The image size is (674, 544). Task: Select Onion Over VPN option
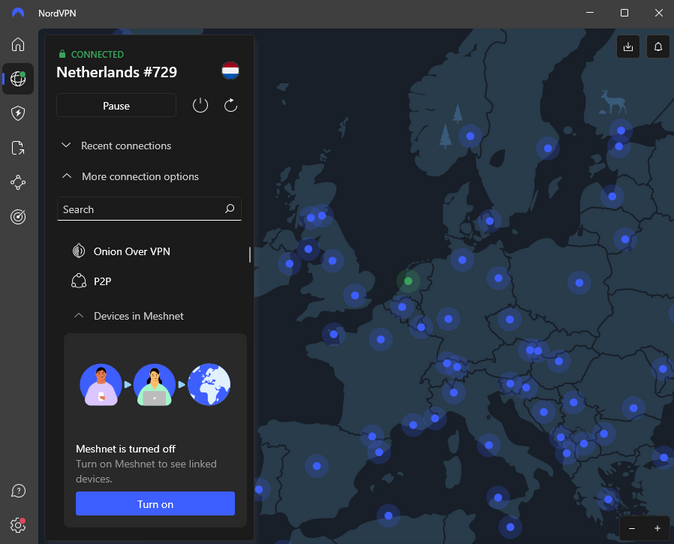(131, 251)
